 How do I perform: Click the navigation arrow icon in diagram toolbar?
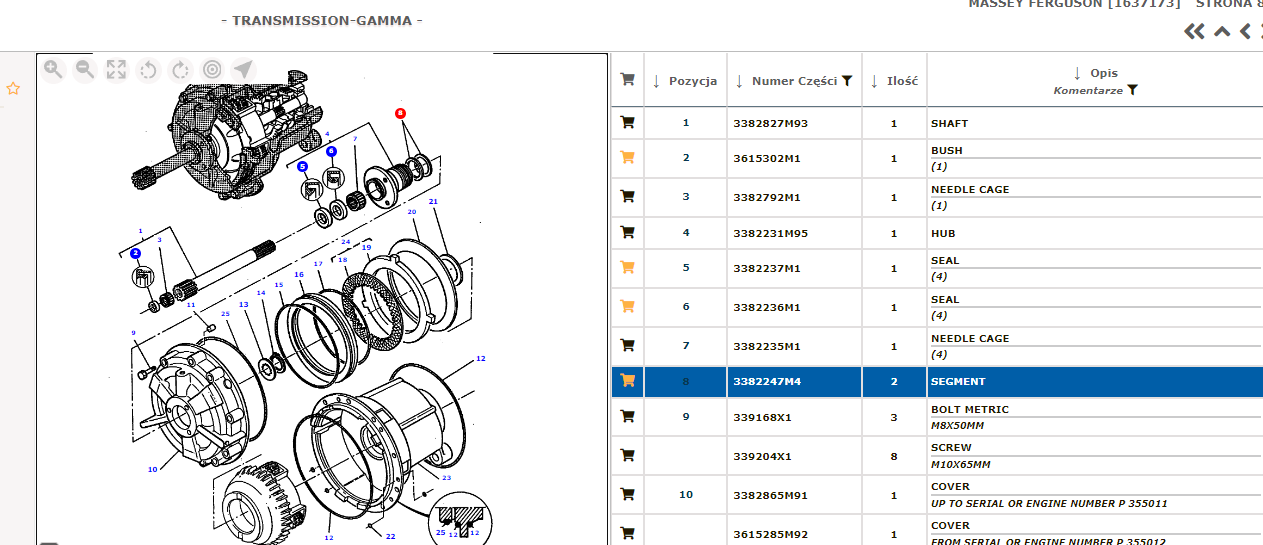point(243,69)
